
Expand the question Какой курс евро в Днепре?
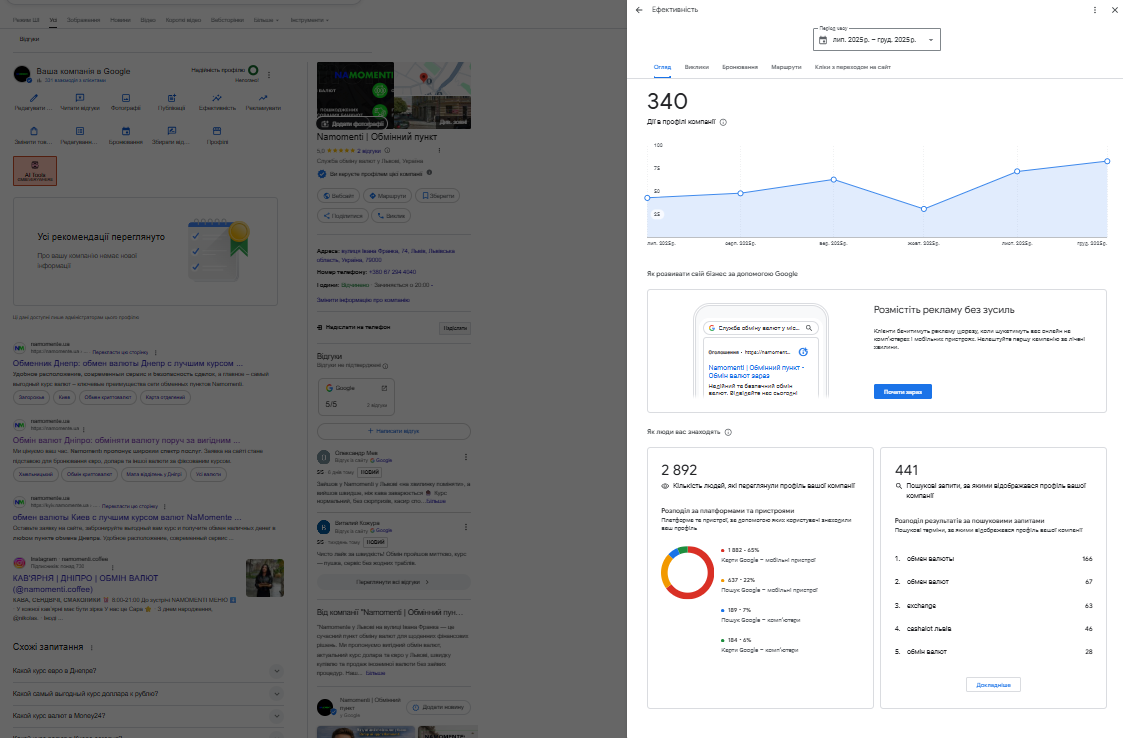point(276,671)
